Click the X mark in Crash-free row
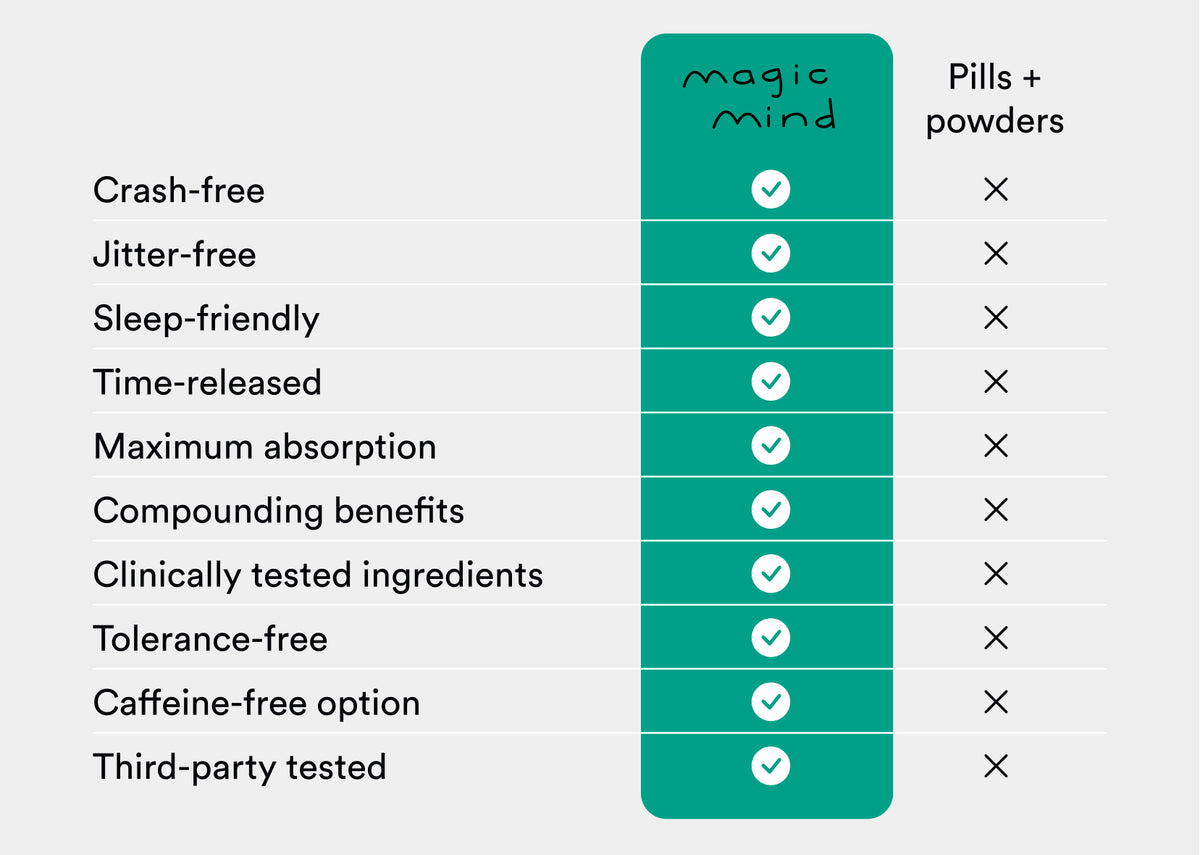This screenshot has height=855, width=1200. 995,189
